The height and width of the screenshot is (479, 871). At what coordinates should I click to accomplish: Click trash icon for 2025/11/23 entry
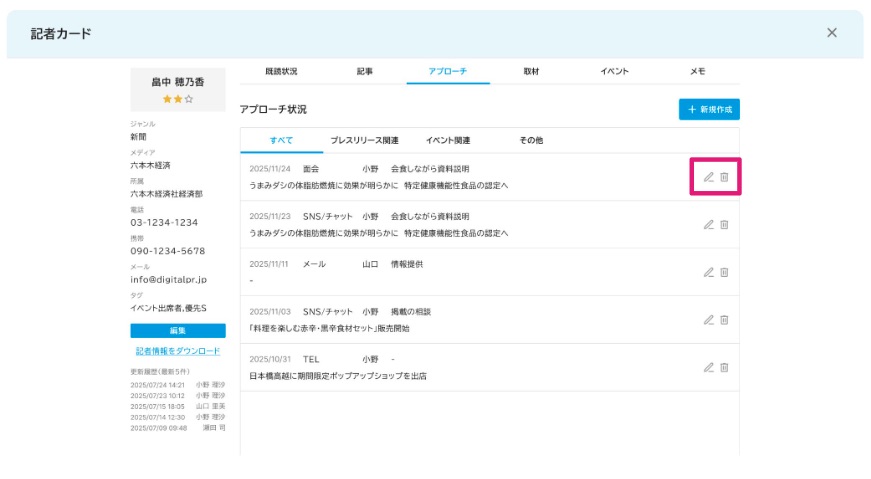(724, 224)
